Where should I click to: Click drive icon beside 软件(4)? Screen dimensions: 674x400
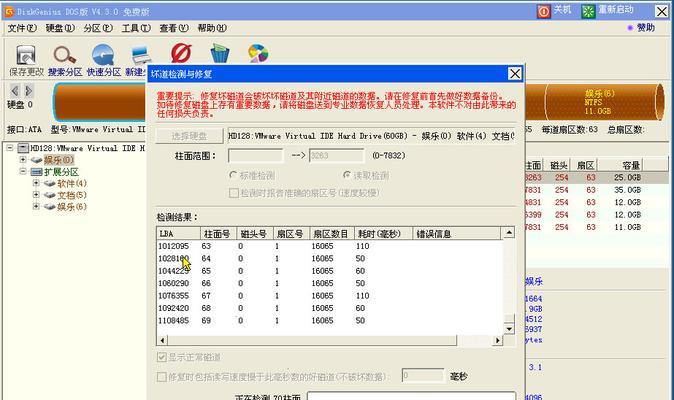[50, 183]
